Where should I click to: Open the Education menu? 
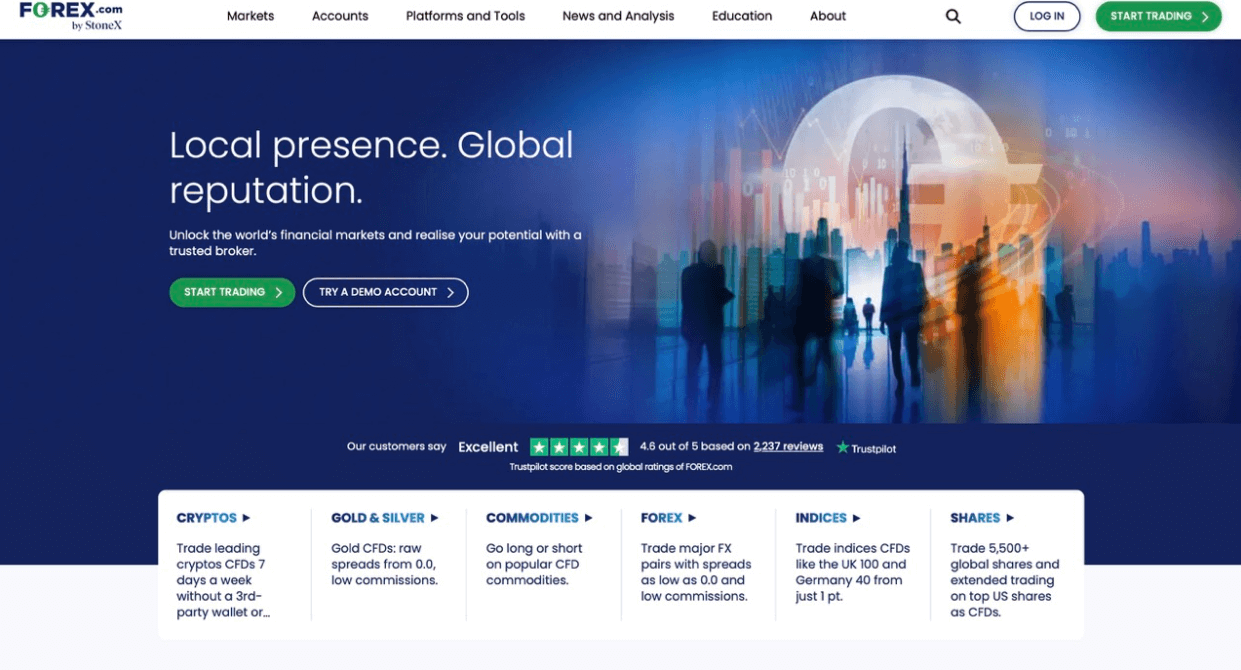742,16
